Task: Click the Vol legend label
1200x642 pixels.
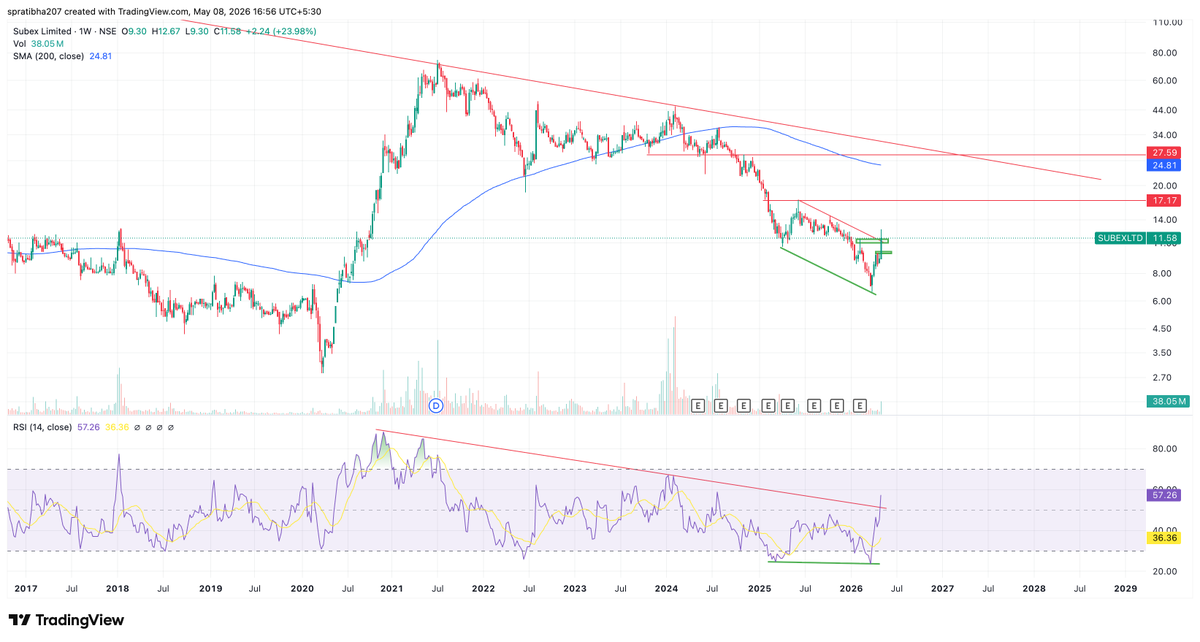Action: click(x=19, y=45)
